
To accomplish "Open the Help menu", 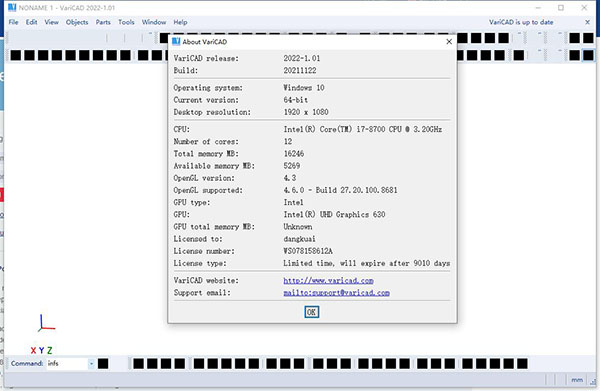I will tap(180, 22).
